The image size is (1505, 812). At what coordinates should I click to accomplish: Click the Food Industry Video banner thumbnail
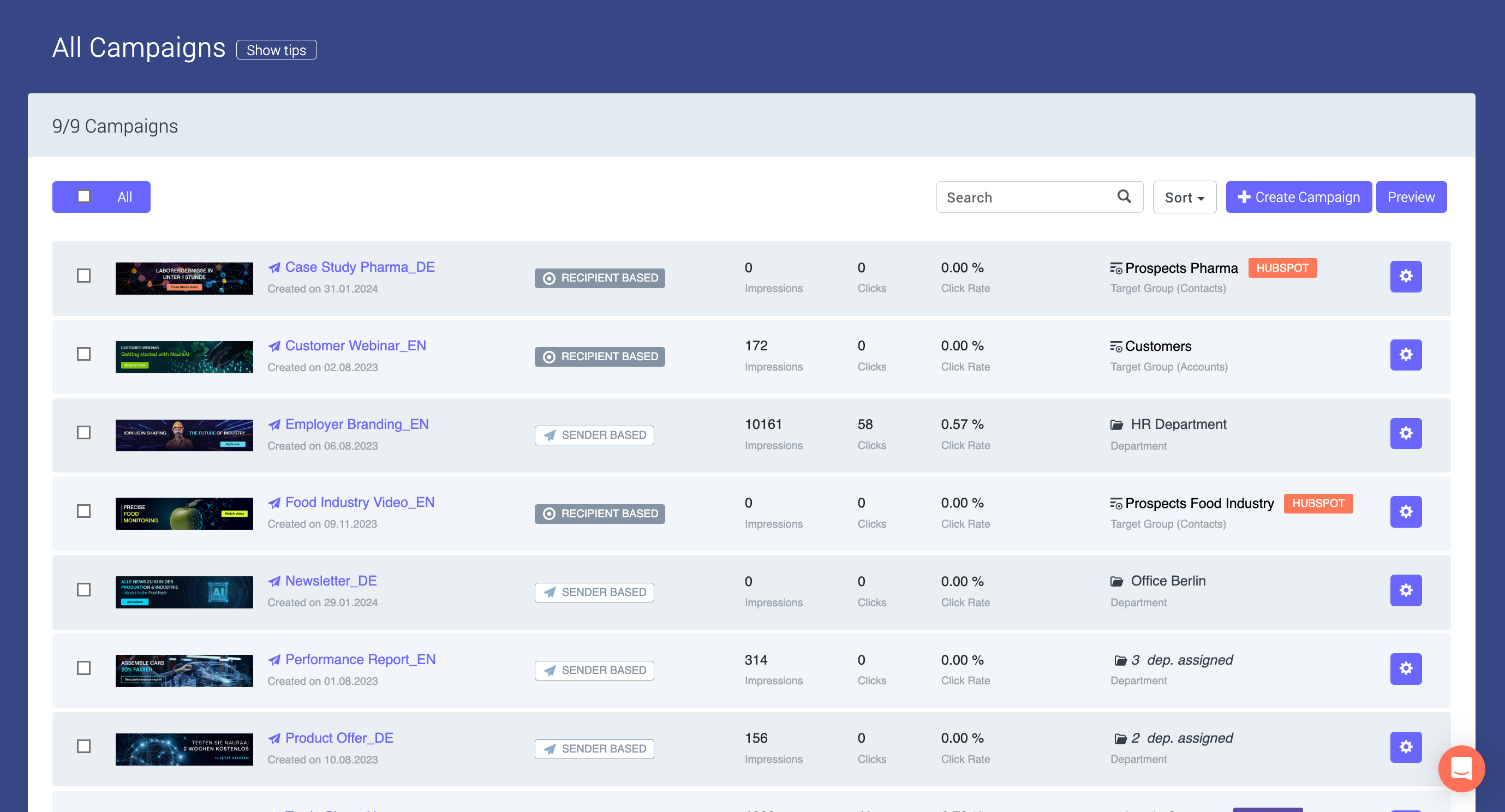point(184,514)
